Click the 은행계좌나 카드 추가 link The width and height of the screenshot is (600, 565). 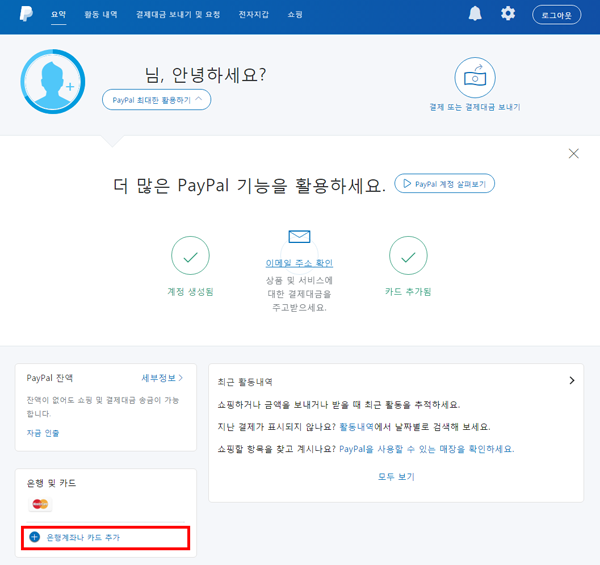pyautogui.click(x=83, y=537)
